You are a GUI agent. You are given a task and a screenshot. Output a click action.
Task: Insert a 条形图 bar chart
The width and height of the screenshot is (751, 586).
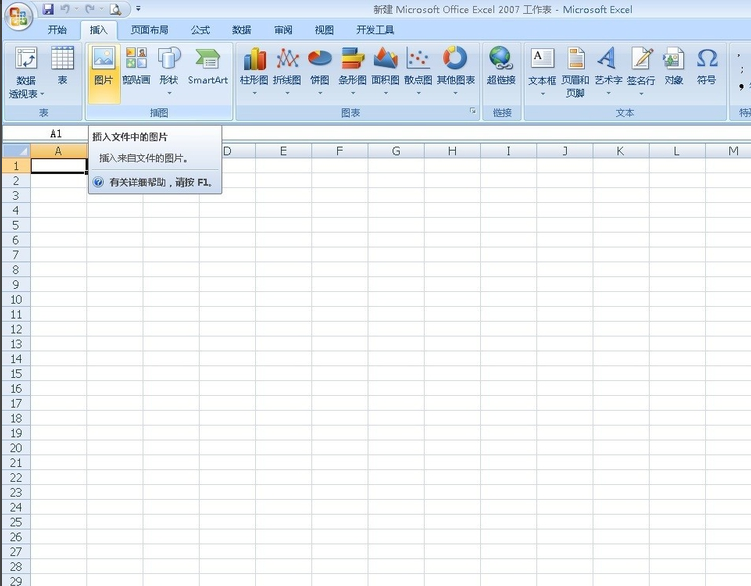click(x=353, y=71)
